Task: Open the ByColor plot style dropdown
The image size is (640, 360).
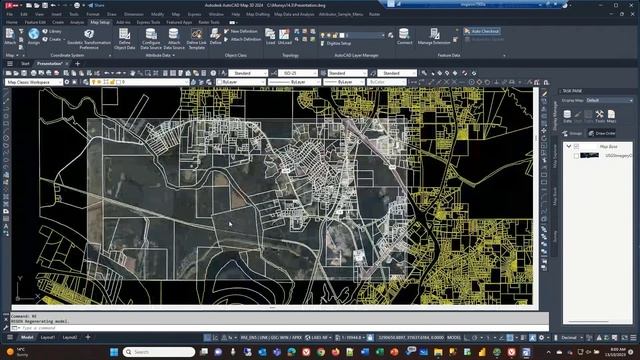Action: 386,82
